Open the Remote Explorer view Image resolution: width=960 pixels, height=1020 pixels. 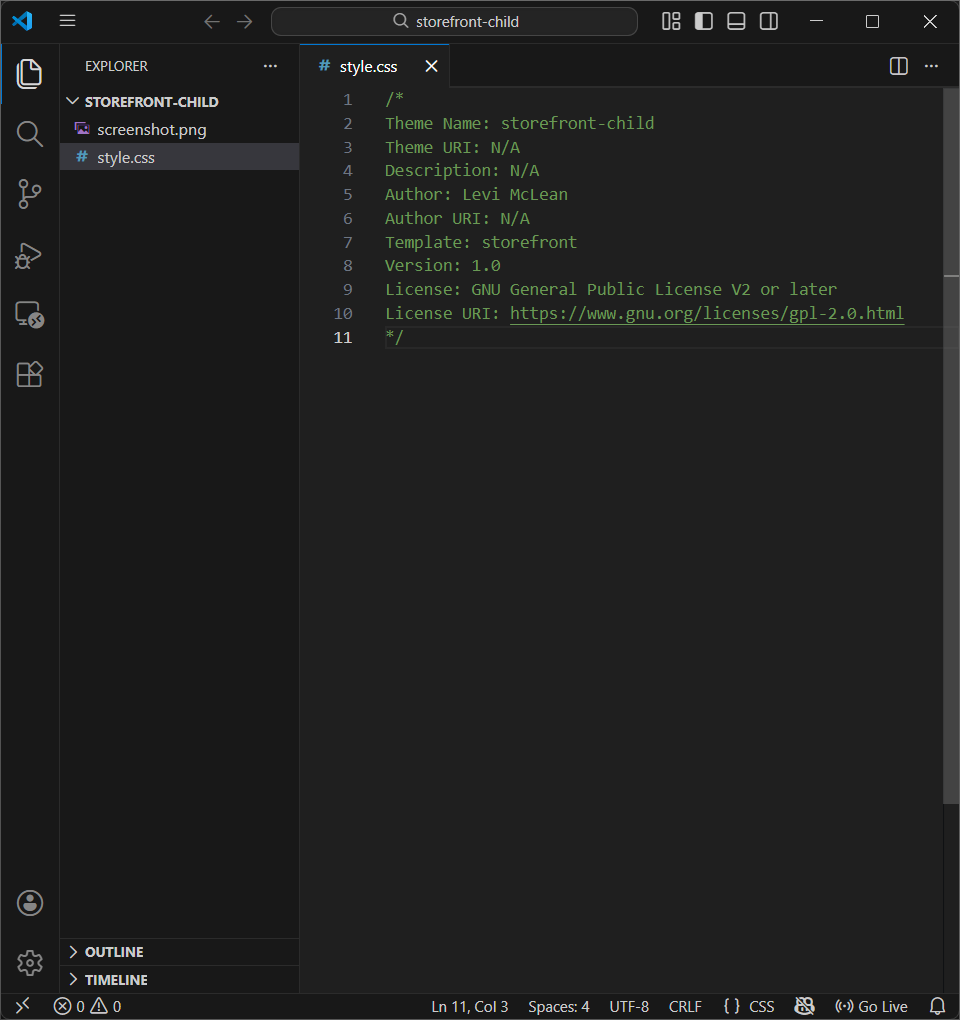pyautogui.click(x=30, y=315)
